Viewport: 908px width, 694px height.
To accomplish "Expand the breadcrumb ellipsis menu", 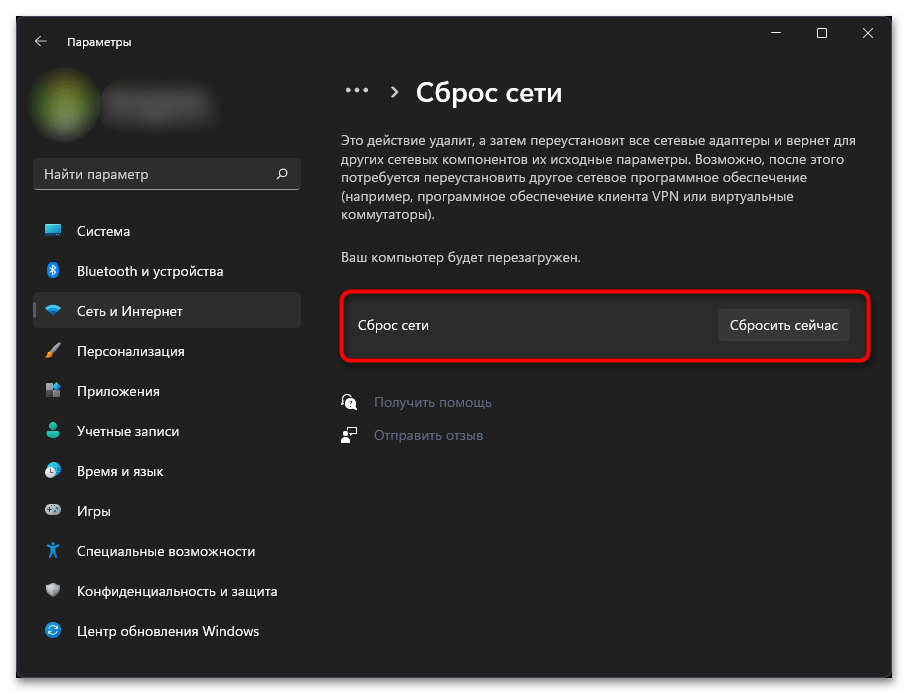I will point(356,91).
